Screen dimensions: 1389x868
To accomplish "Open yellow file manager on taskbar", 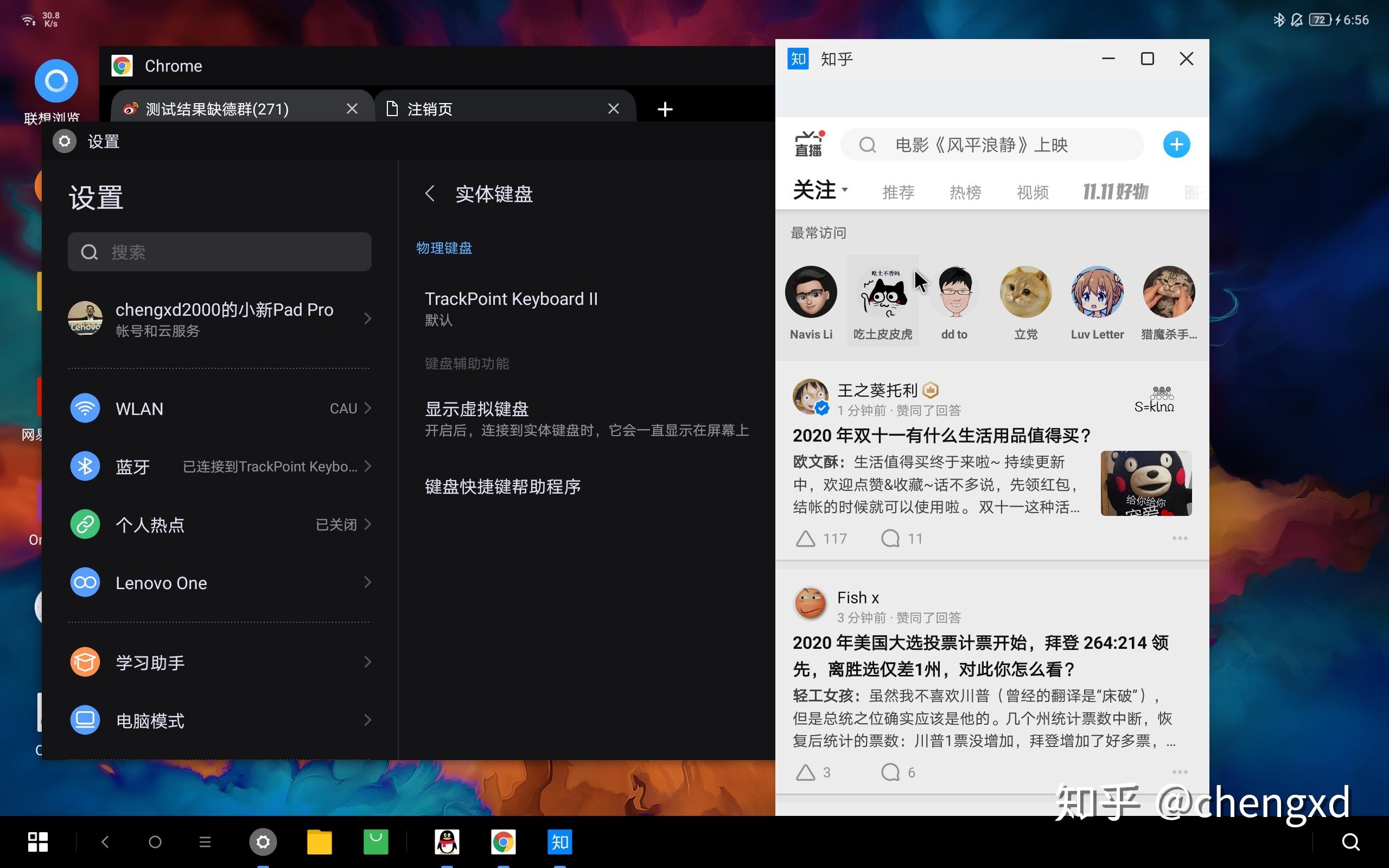I will pyautogui.click(x=320, y=842).
